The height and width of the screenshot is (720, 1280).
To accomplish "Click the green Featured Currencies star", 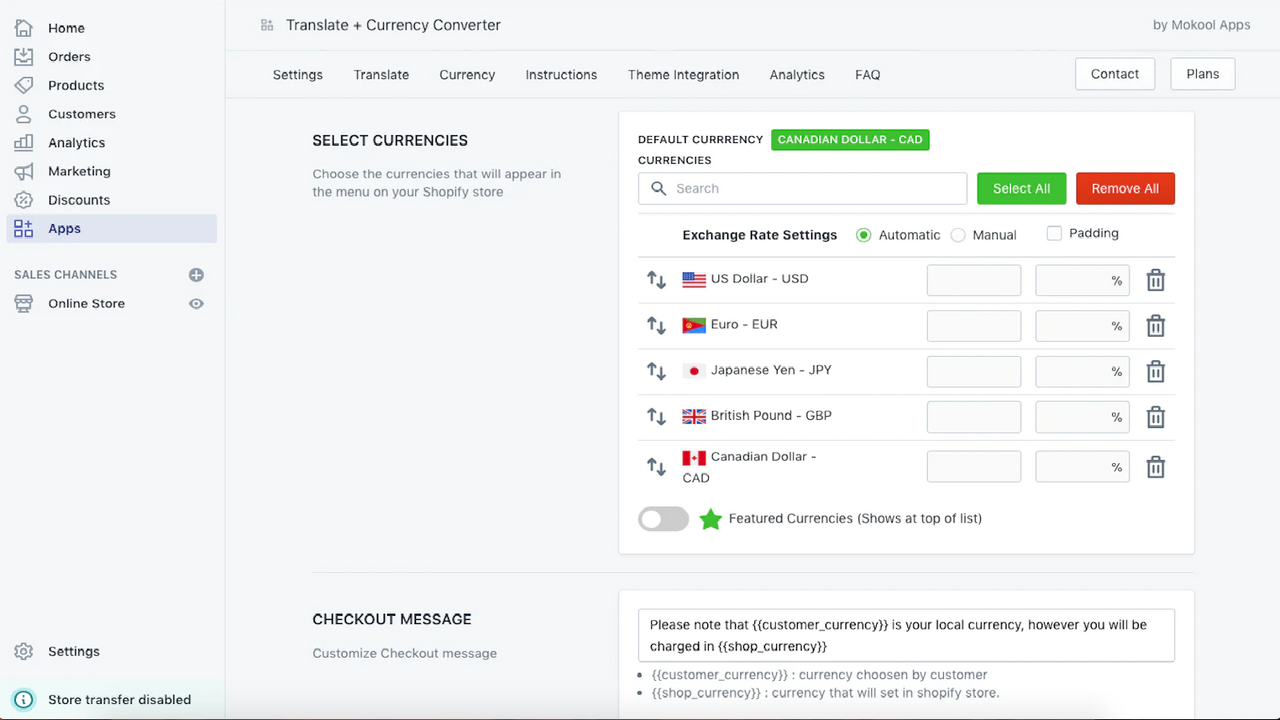I will (710, 519).
